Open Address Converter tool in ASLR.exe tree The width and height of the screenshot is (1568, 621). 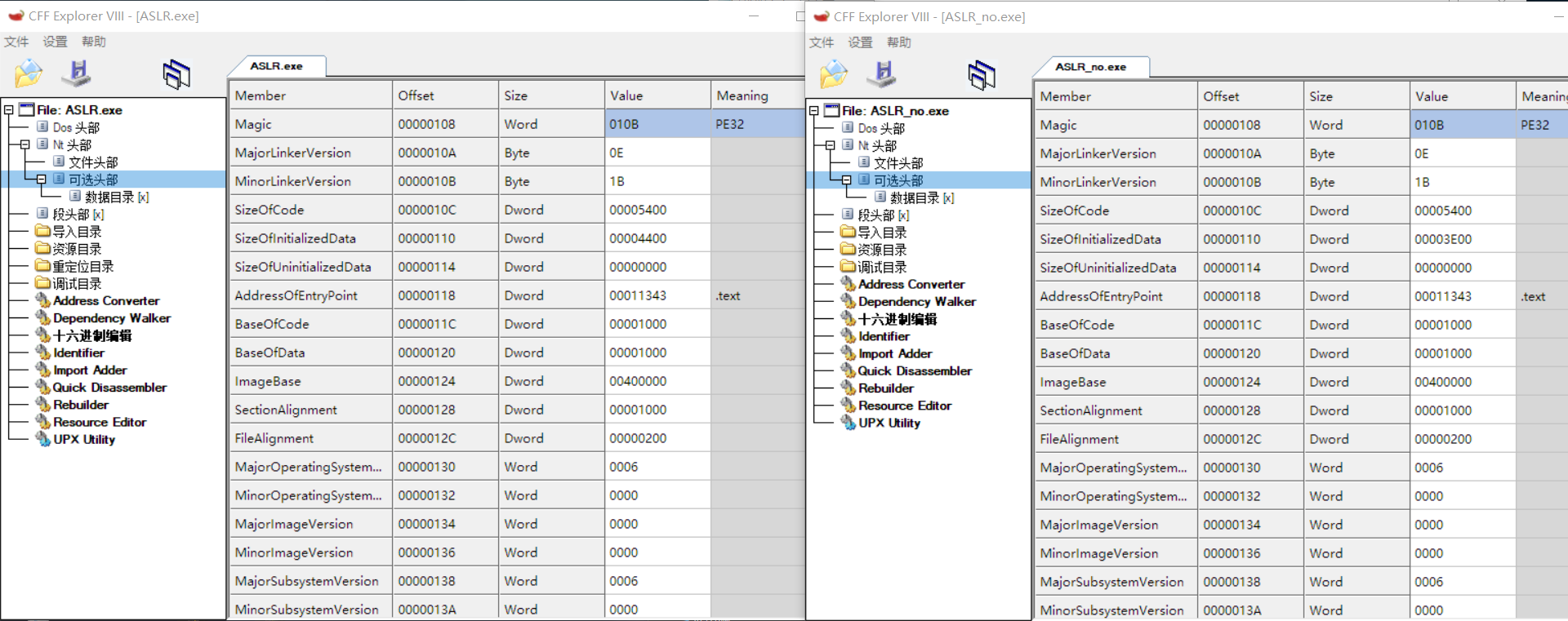106,301
